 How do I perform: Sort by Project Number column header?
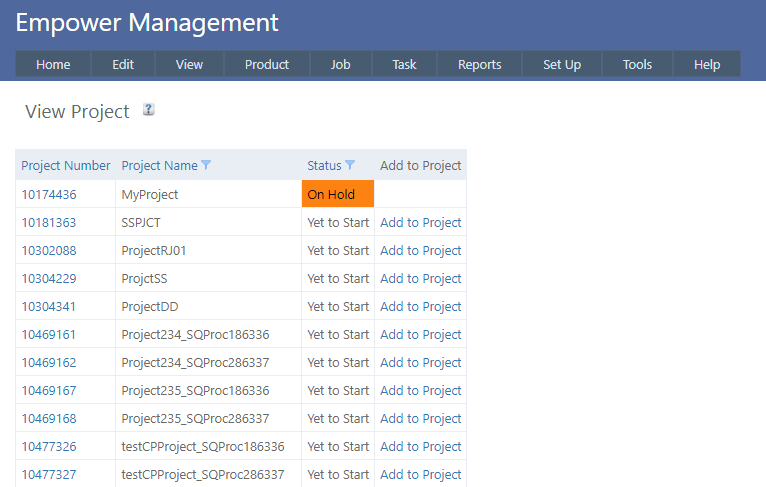(65, 165)
